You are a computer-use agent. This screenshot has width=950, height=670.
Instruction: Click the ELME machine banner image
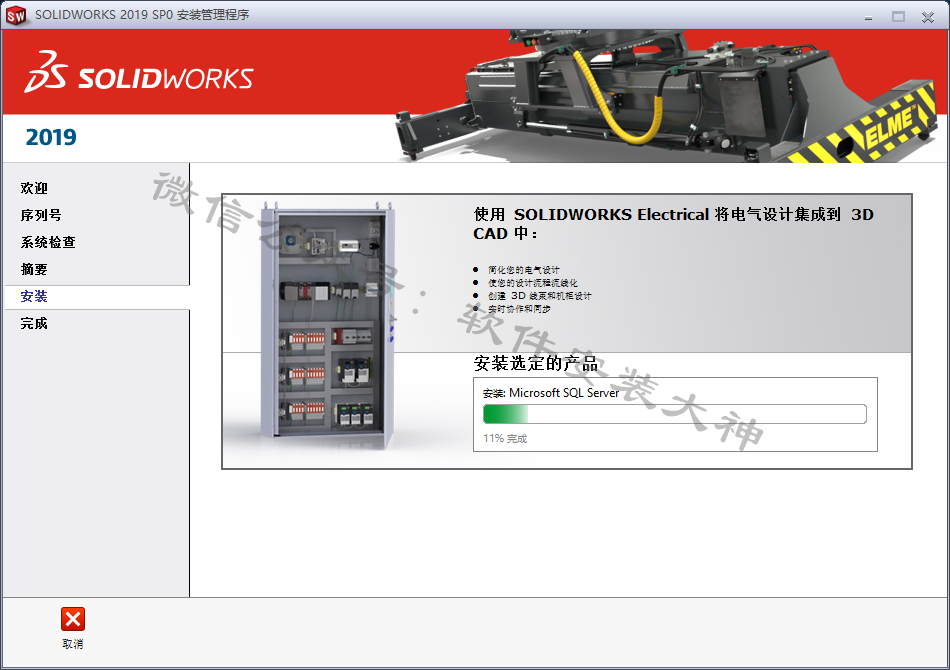pos(666,96)
